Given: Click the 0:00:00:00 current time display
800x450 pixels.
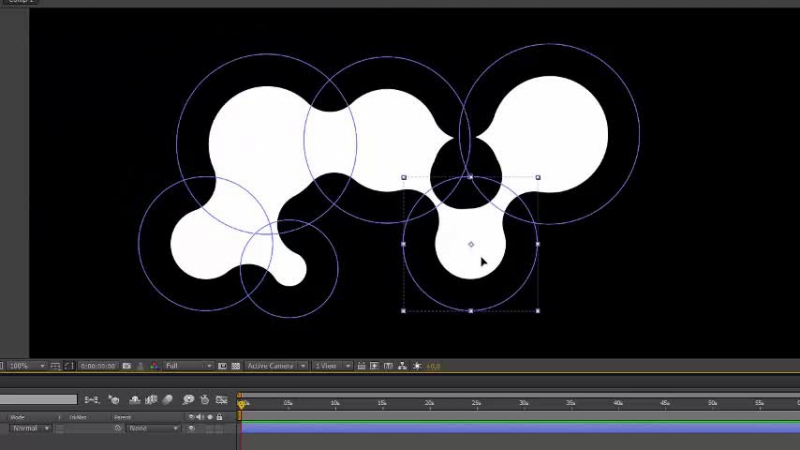Looking at the screenshot, I should point(98,366).
